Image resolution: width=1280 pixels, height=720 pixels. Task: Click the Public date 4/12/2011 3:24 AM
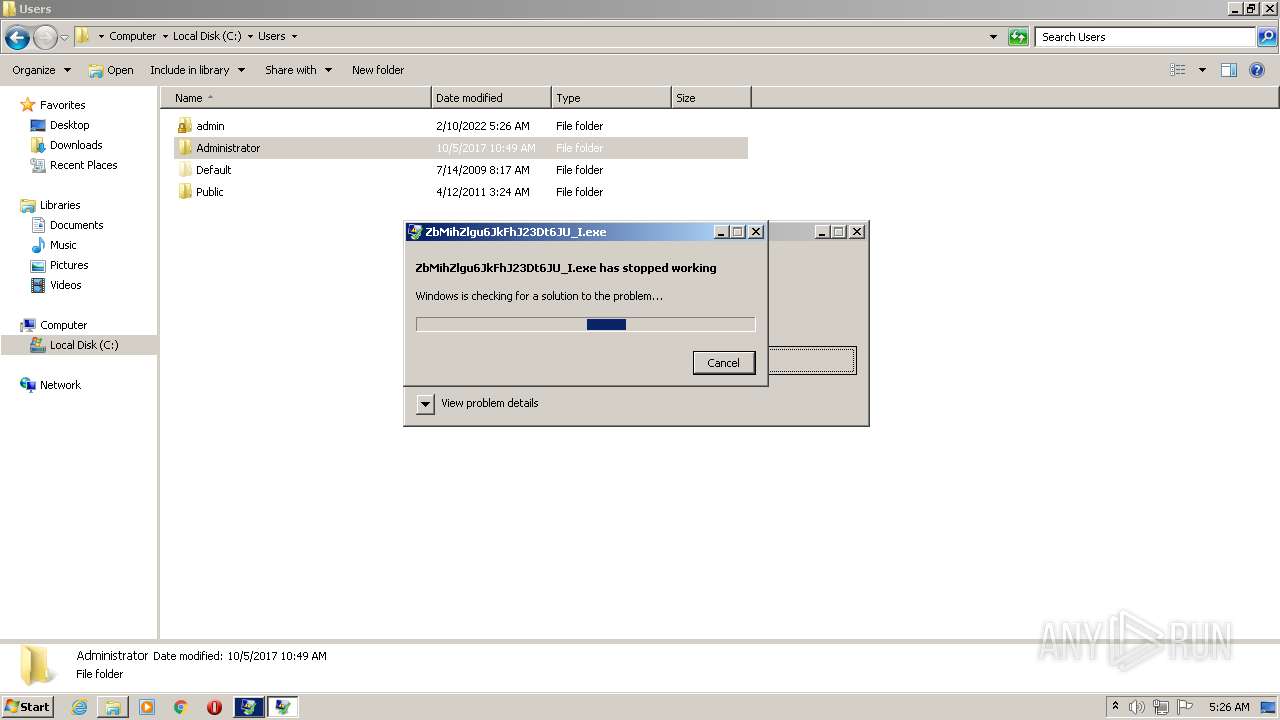coord(483,192)
